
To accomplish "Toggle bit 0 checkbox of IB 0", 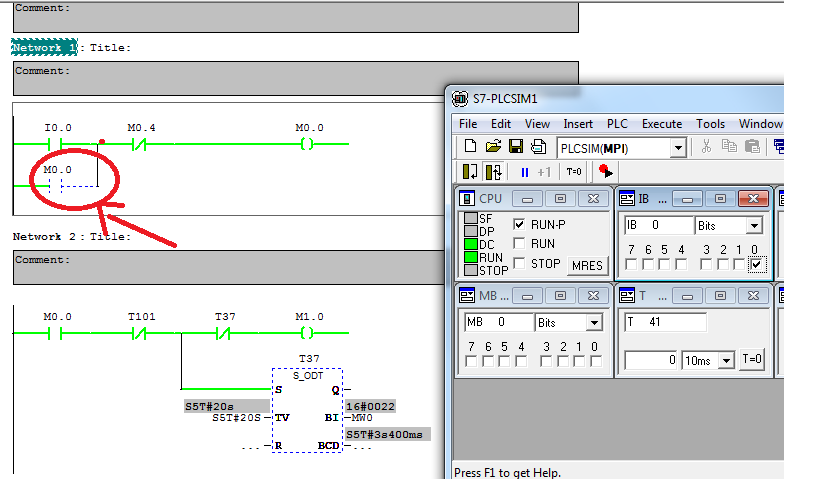I will click(x=756, y=264).
